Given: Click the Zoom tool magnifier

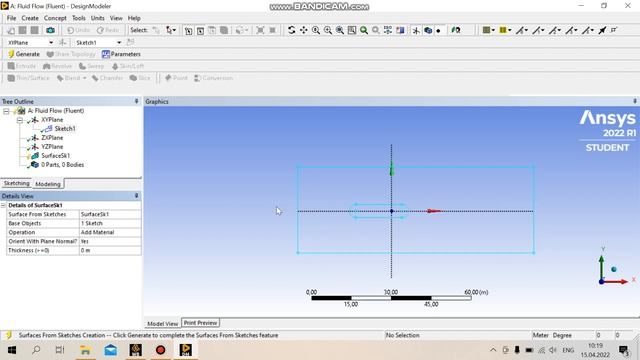Looking at the screenshot, I should [316, 30].
